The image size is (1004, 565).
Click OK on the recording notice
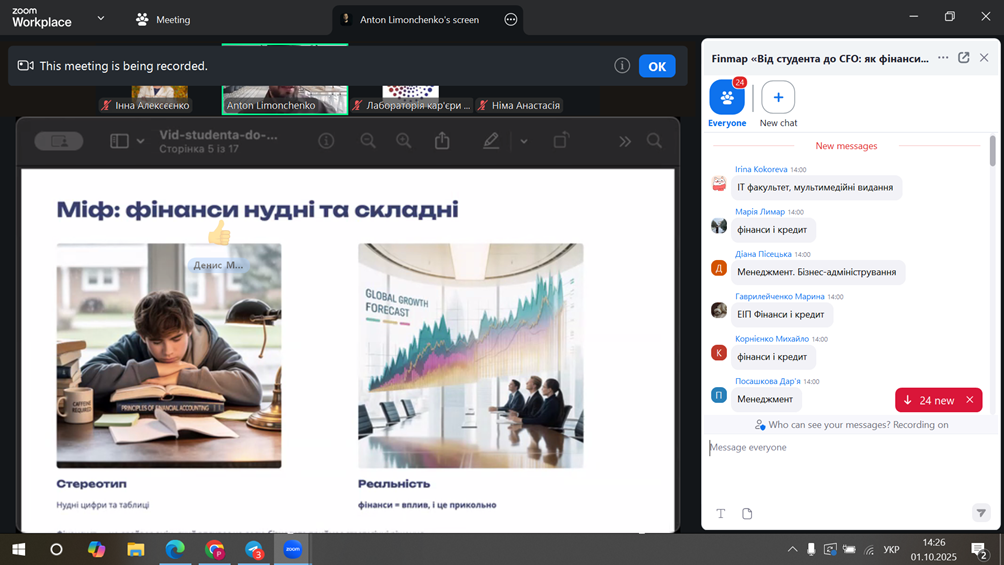click(657, 66)
